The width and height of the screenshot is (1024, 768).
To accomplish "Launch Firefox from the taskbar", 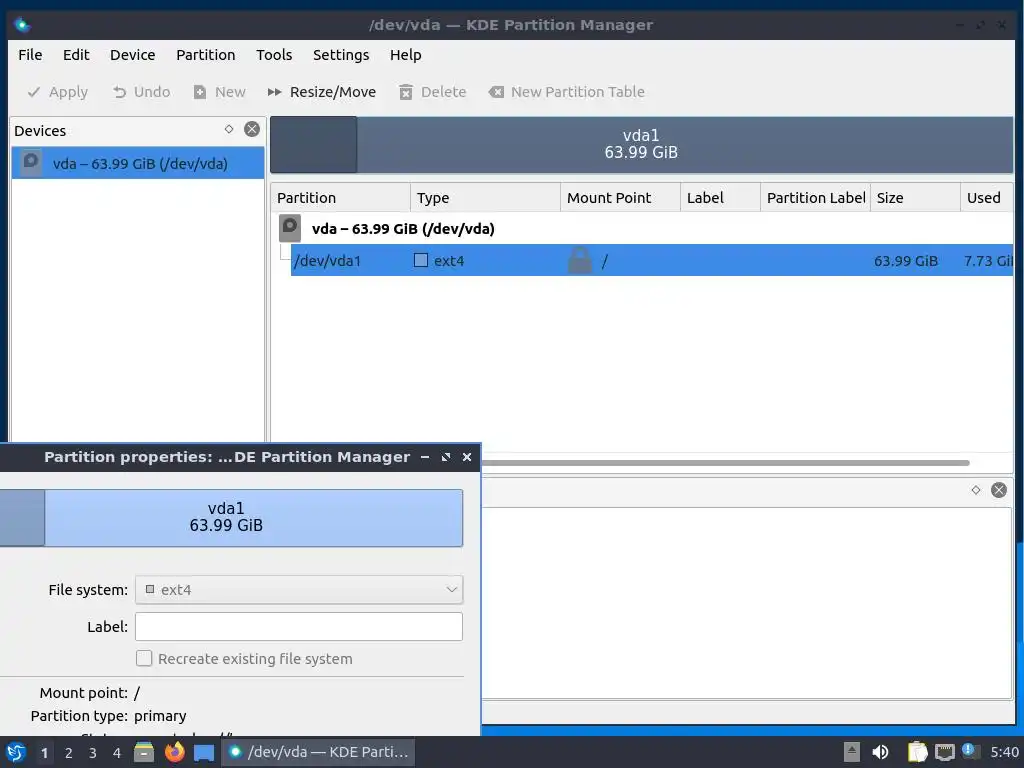I will coord(174,752).
